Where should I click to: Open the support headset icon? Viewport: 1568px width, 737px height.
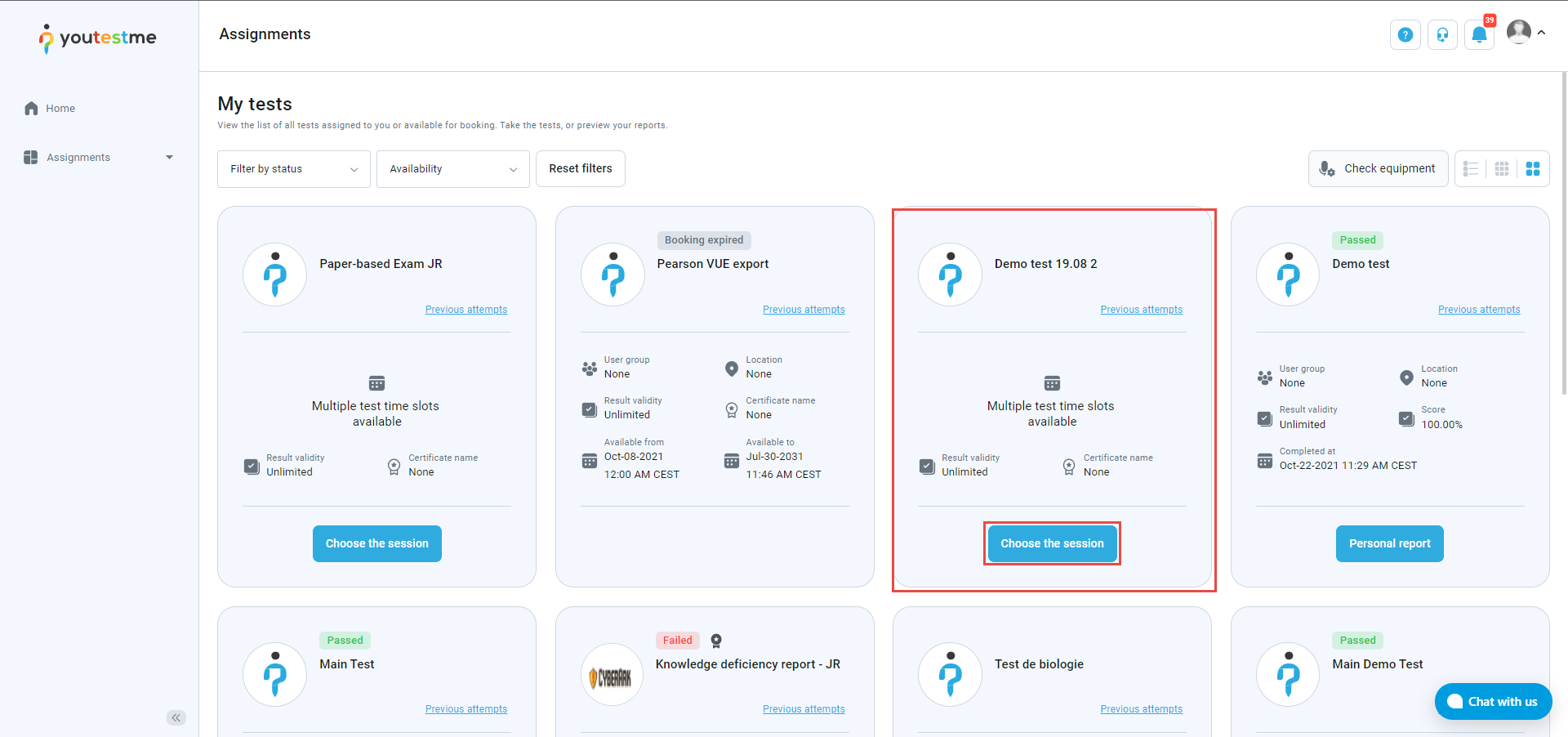(1442, 35)
